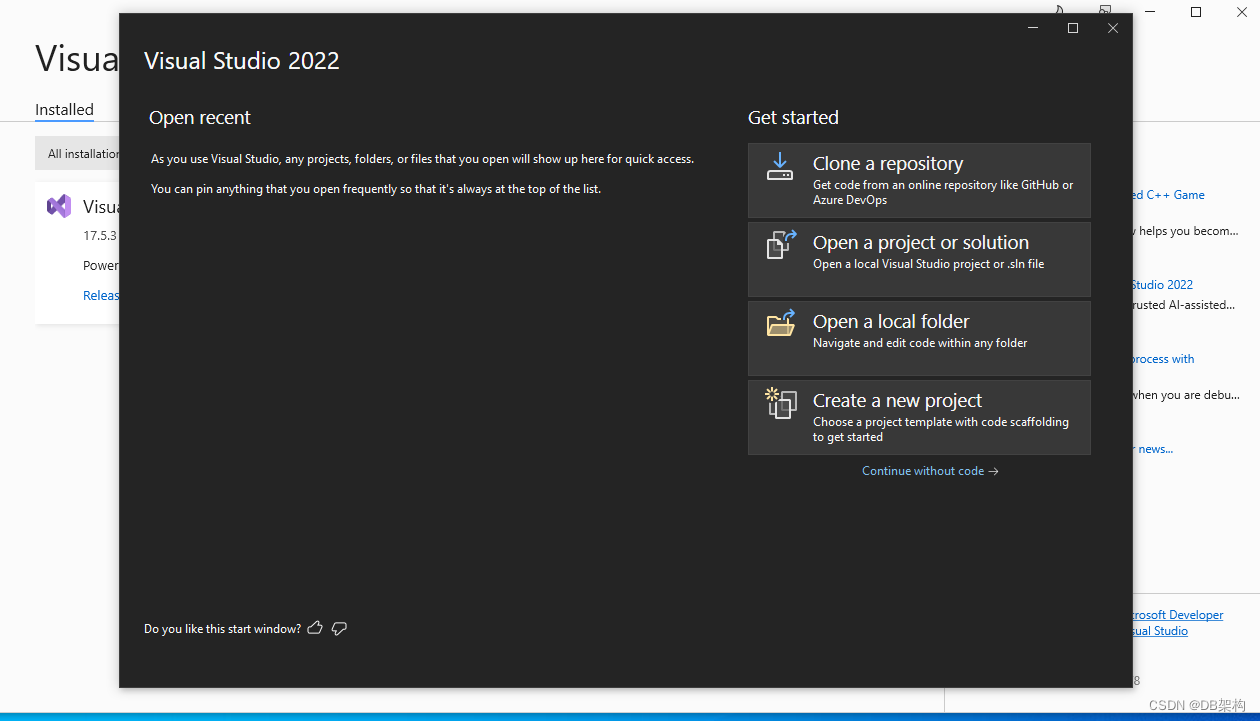Click the C++ Game link in Installer window
1260x721 pixels.
(1169, 195)
